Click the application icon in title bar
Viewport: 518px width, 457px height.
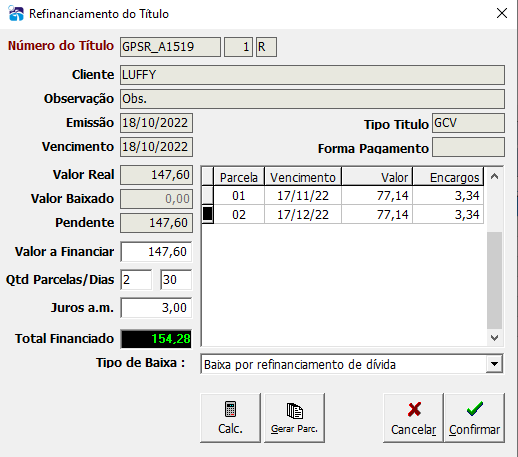click(16, 14)
